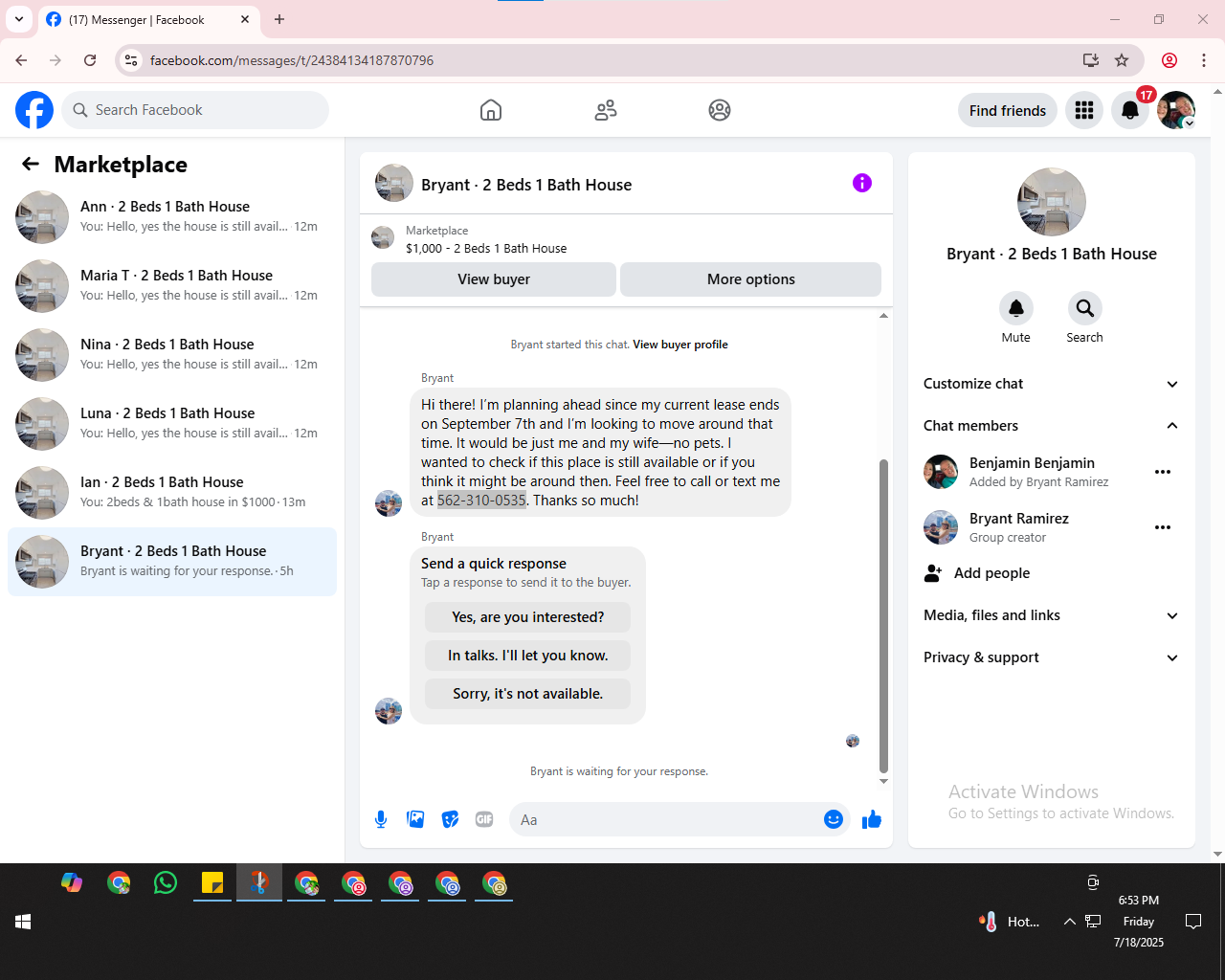Viewport: 1225px width, 980px height.
Task: Click the phone number 562-310-0535
Action: pyautogui.click(x=481, y=501)
